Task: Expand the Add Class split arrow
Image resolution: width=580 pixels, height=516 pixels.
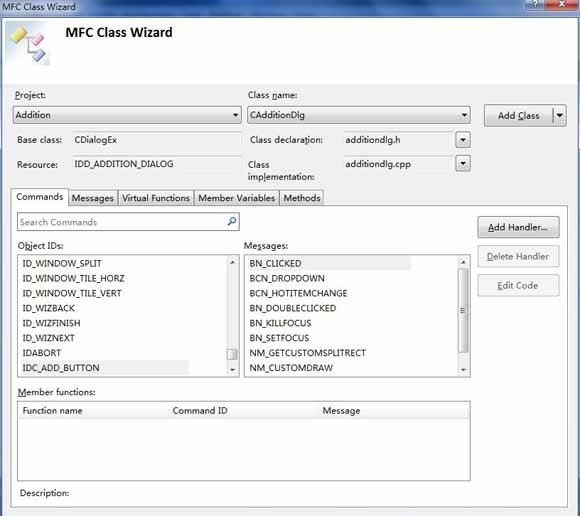Action: 560,116
